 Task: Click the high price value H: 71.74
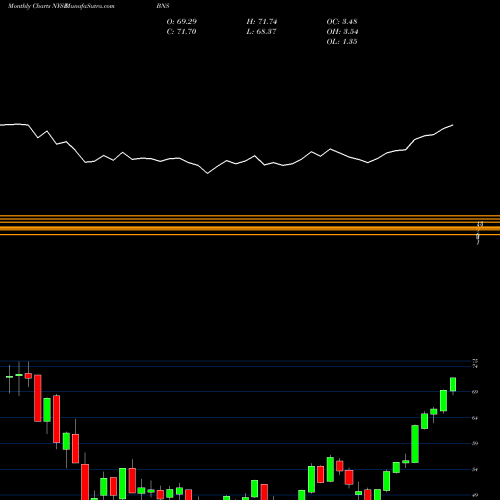pos(262,22)
